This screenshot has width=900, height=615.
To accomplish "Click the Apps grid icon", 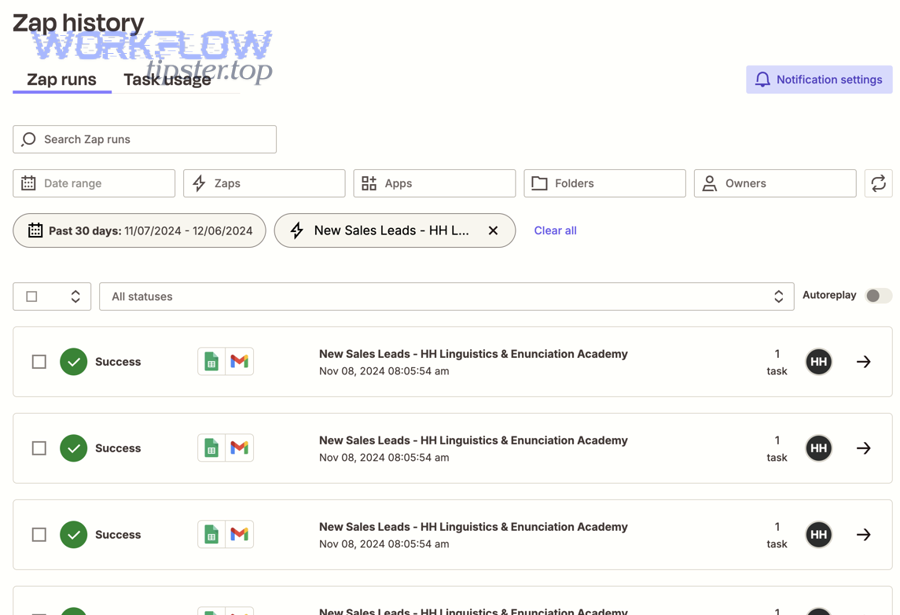I will point(369,183).
